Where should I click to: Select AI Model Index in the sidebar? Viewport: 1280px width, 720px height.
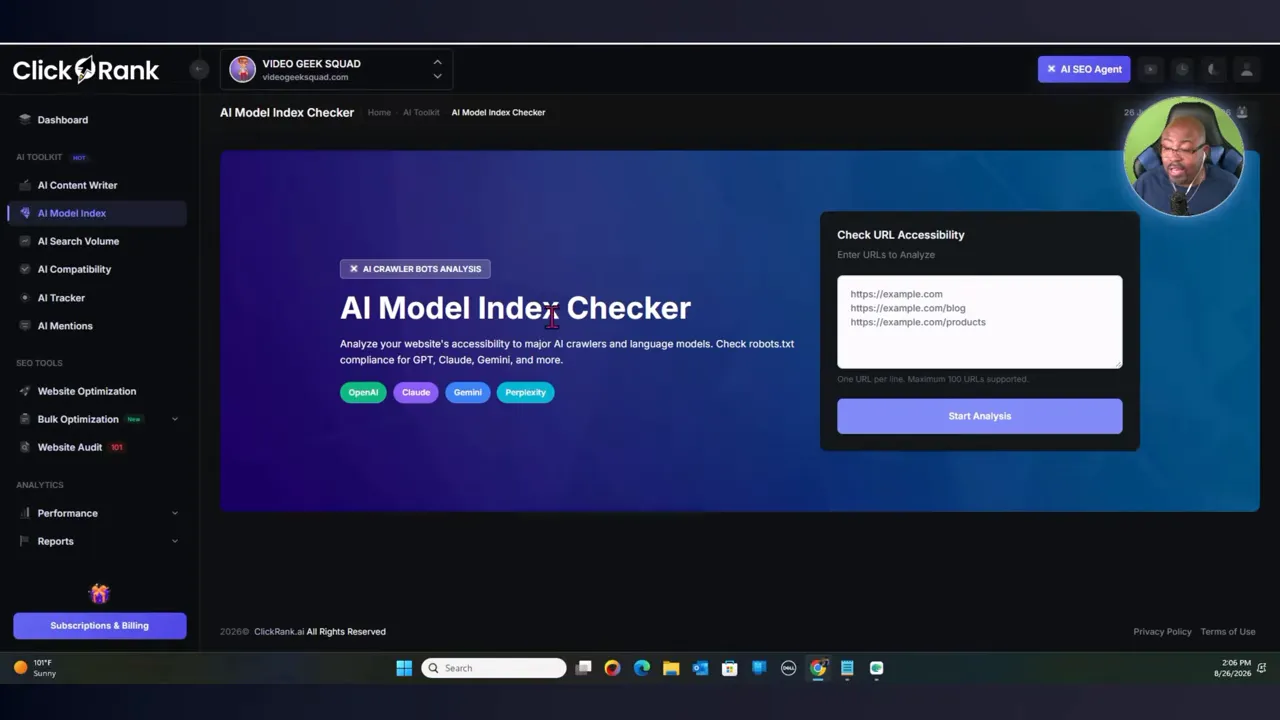[97, 213]
